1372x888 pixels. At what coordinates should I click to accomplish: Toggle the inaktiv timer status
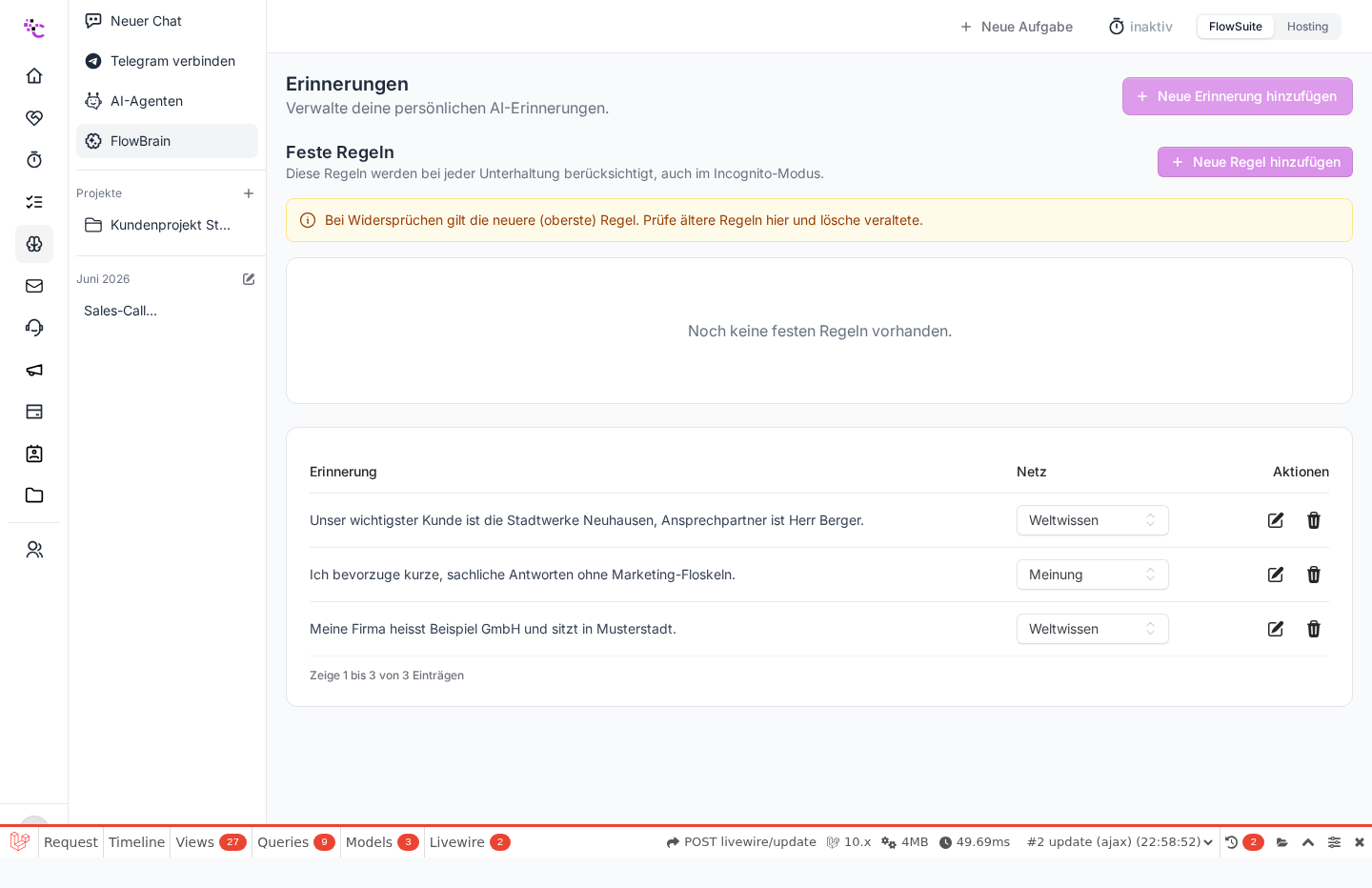click(1140, 27)
